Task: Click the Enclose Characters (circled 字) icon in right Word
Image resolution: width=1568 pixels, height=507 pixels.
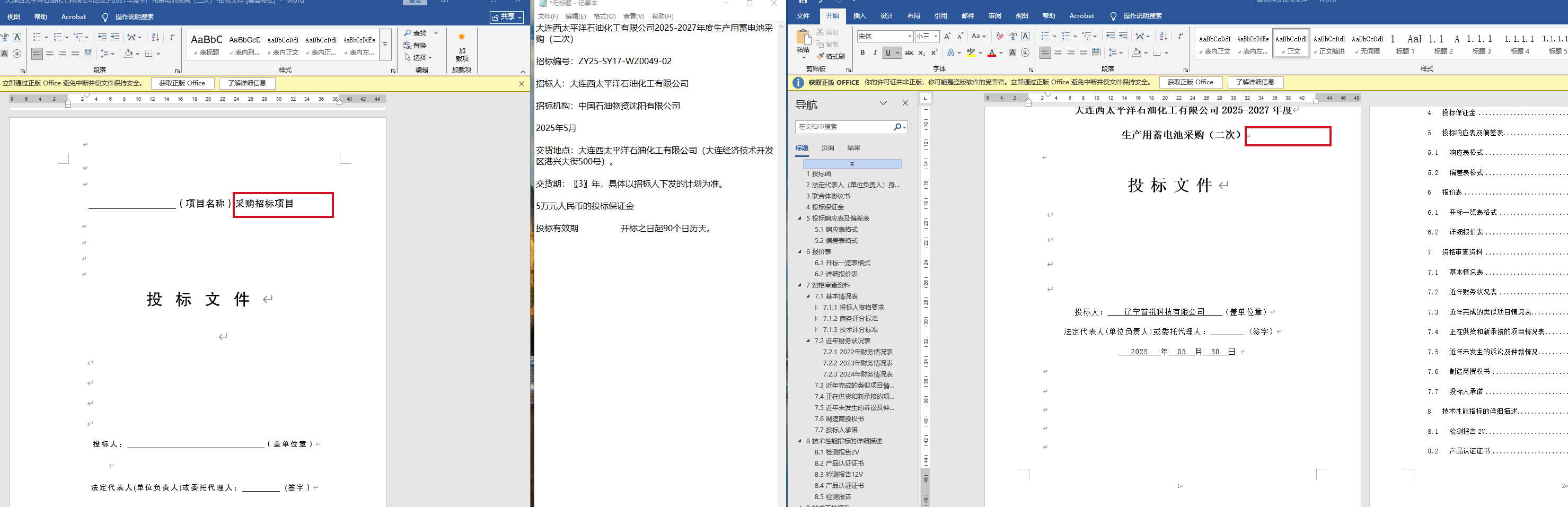Action: [1026, 53]
